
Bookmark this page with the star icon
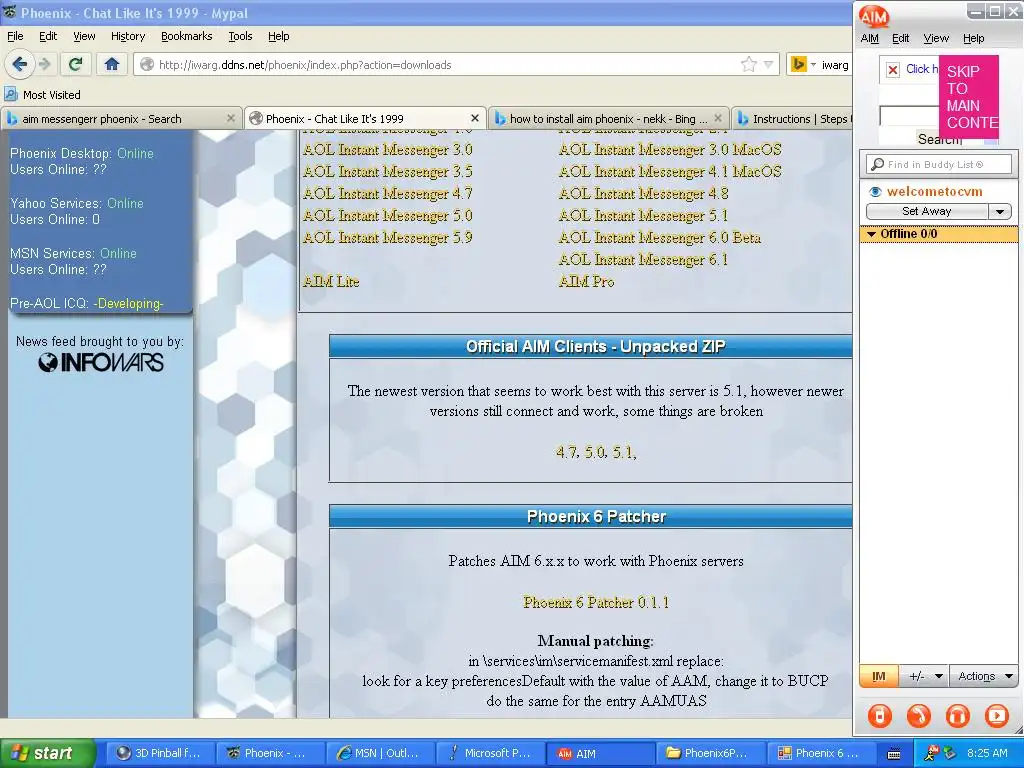748,64
